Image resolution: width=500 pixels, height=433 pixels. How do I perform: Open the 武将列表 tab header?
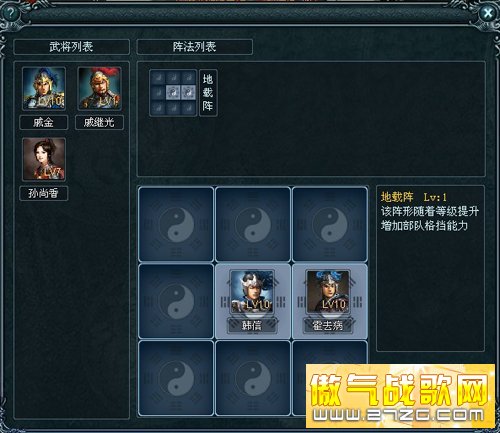pos(71,47)
